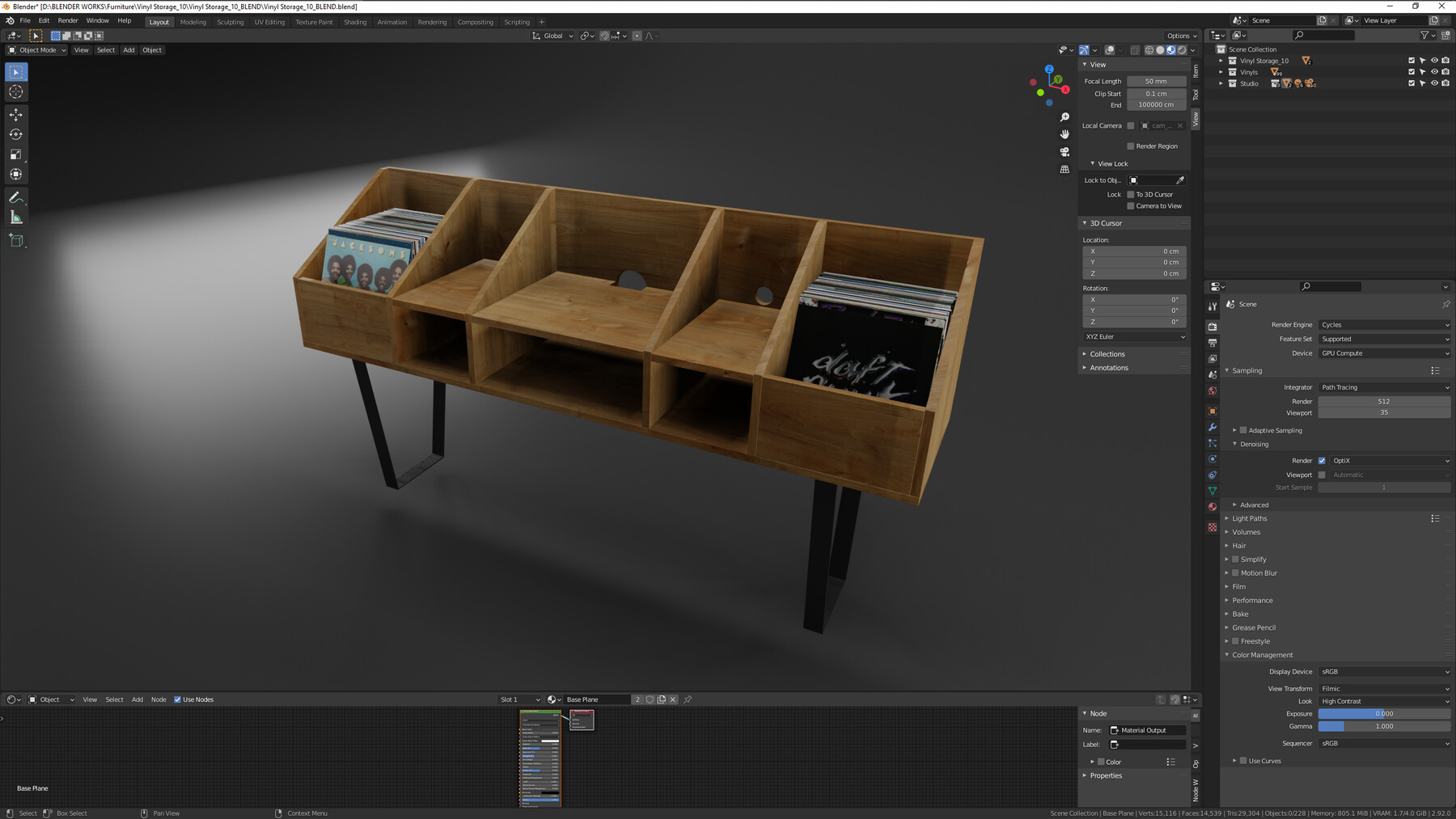1456x819 pixels.
Task: Expand the Studio collection in the outliner
Action: 1221,83
